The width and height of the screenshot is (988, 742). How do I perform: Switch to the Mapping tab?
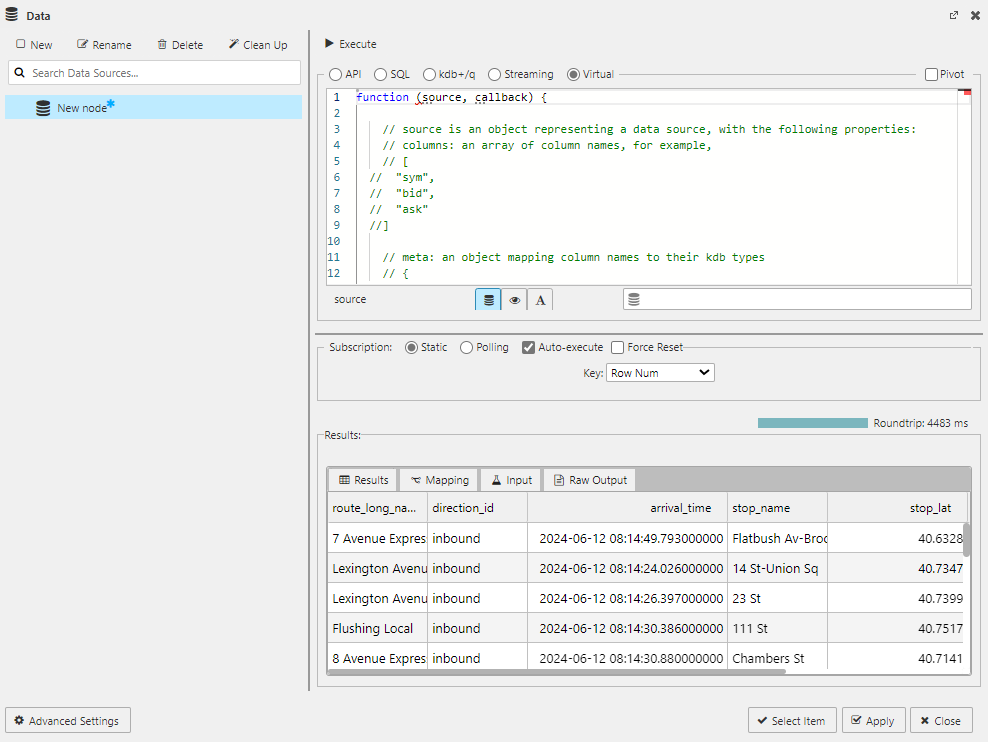pos(438,479)
